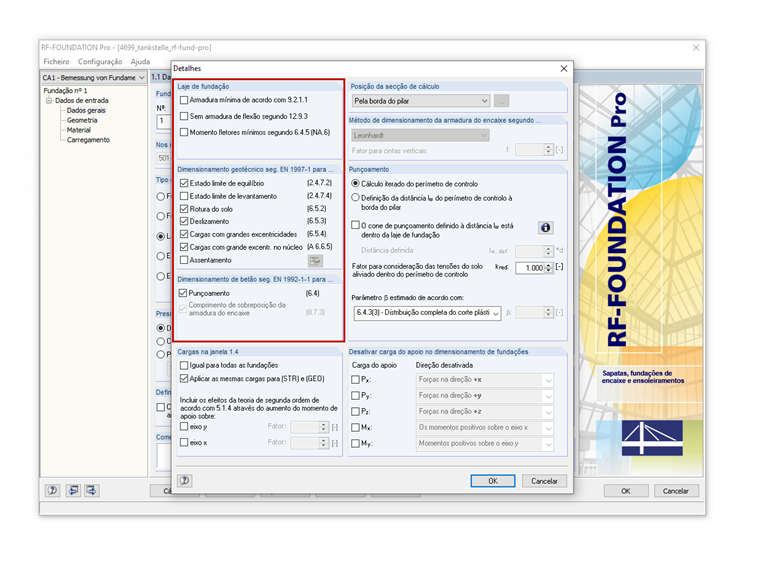
Task: Enable Mx support load deactivation
Action: 355,428
